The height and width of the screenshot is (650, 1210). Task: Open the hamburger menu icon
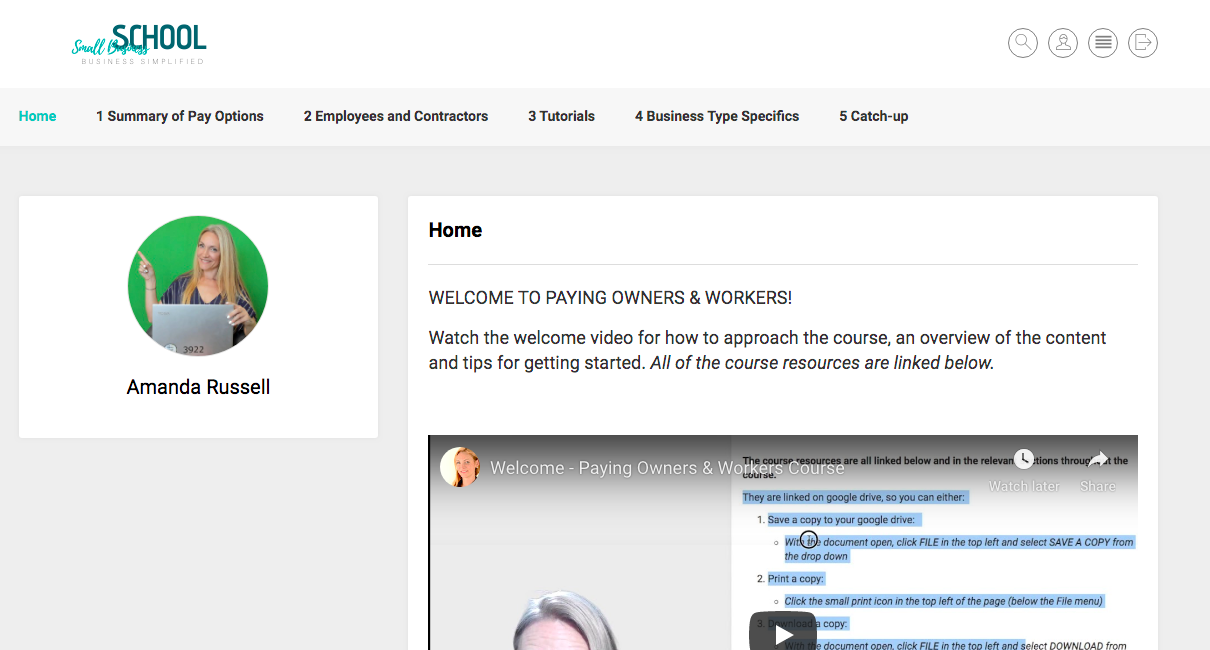click(x=1102, y=43)
